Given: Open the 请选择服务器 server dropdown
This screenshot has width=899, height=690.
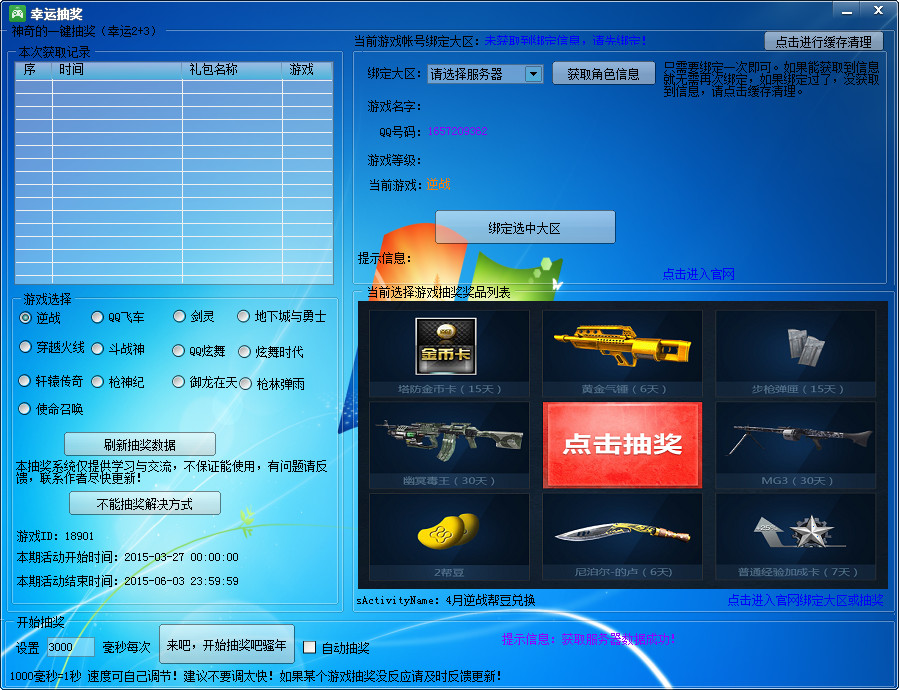Looking at the screenshot, I should point(485,74).
